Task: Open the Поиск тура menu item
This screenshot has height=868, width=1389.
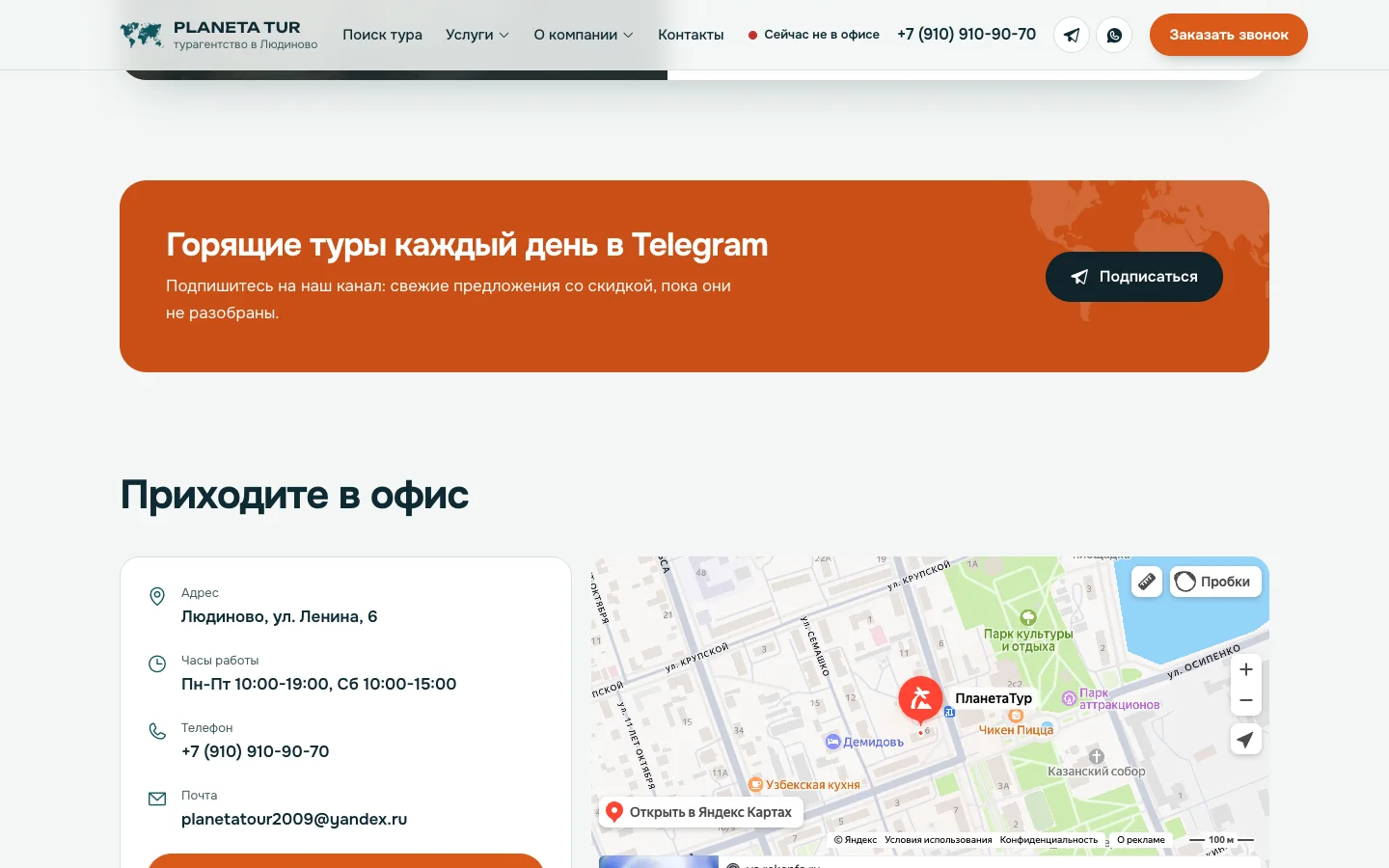Action: (382, 35)
